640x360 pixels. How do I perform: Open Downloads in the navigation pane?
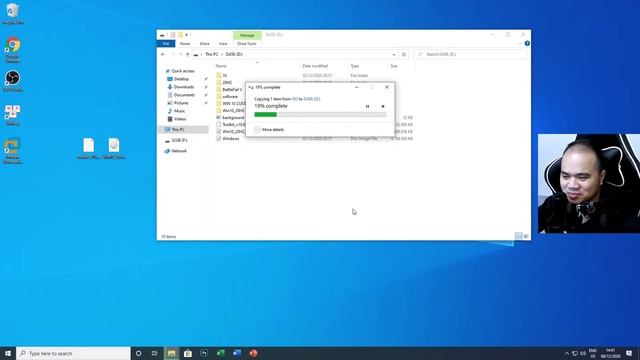tap(181, 87)
